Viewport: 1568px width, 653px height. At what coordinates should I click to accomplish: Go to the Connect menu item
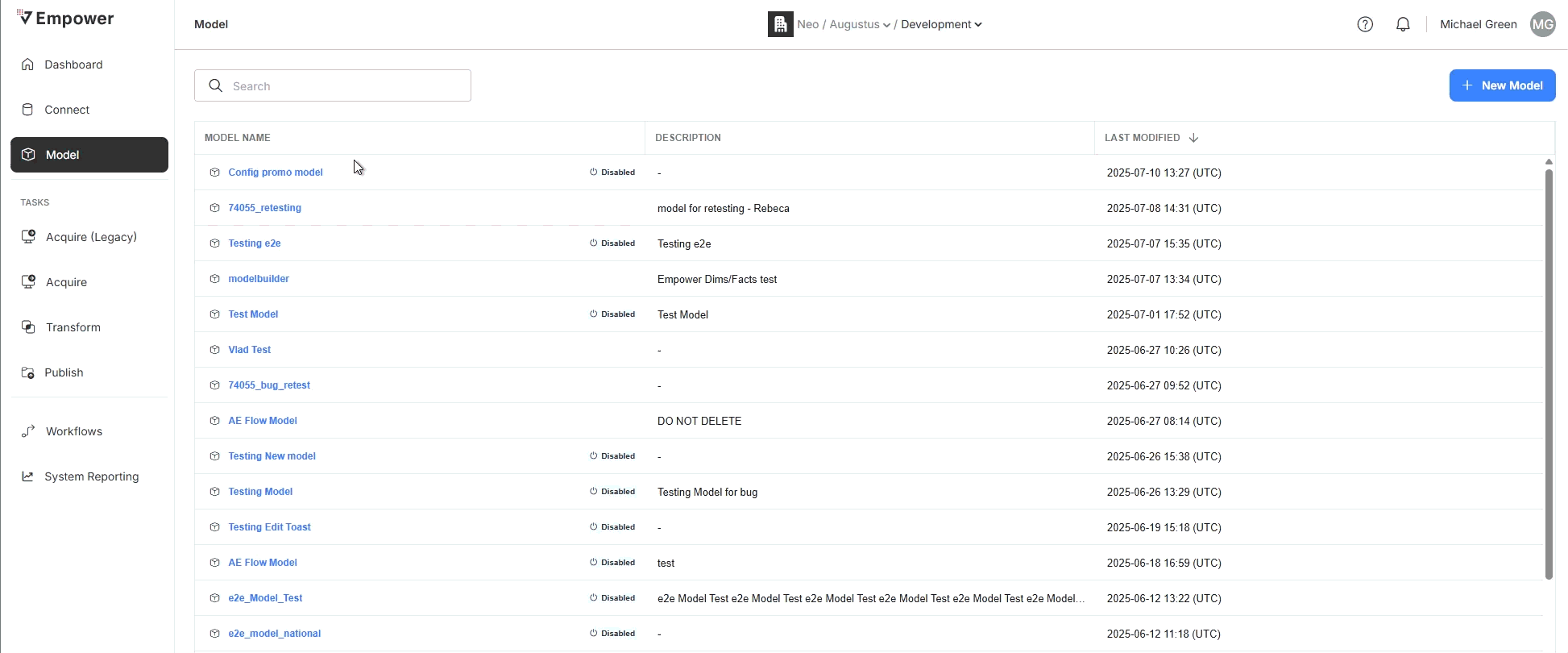pyautogui.click(x=89, y=110)
